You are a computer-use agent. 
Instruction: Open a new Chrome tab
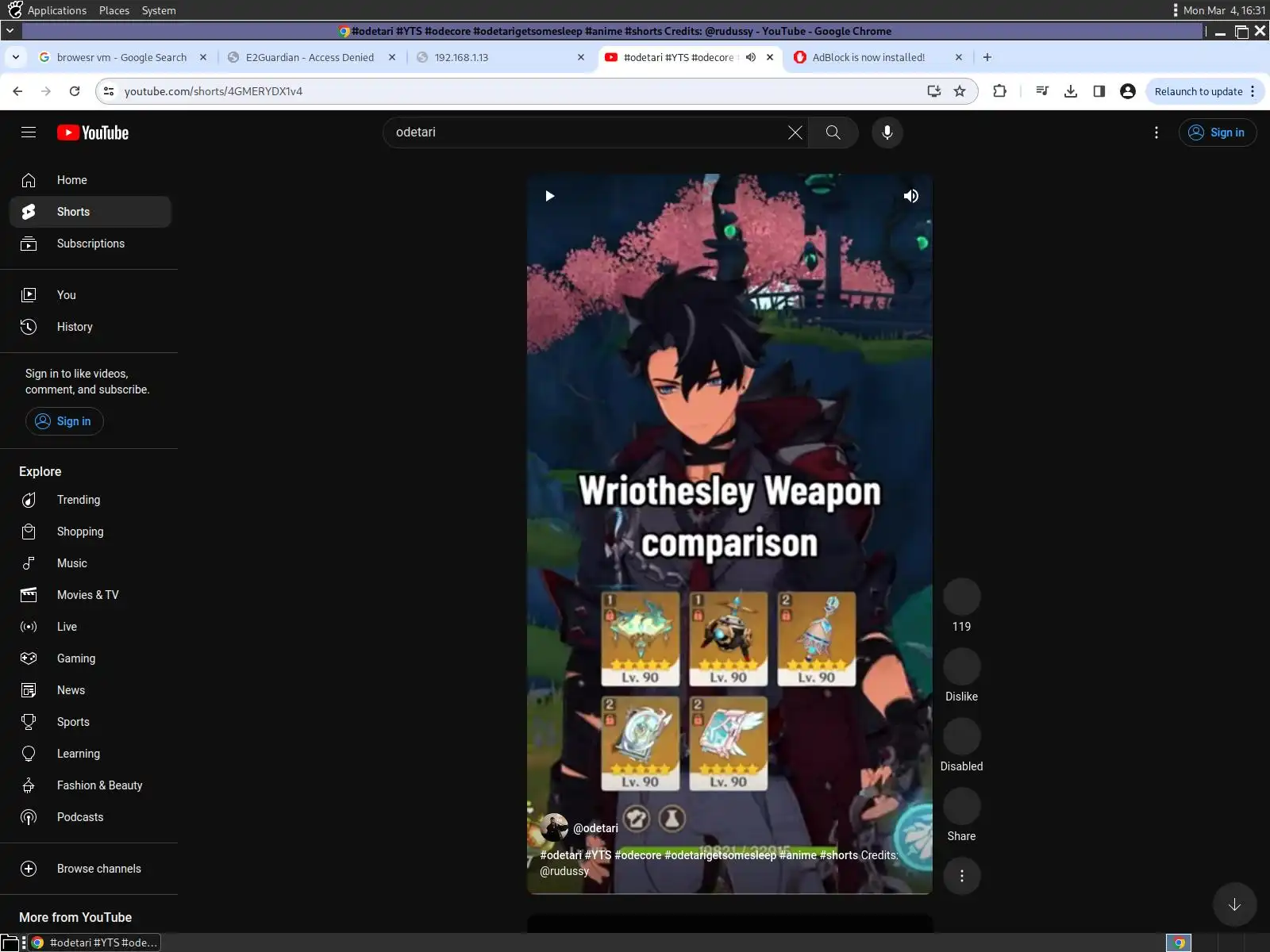click(987, 57)
